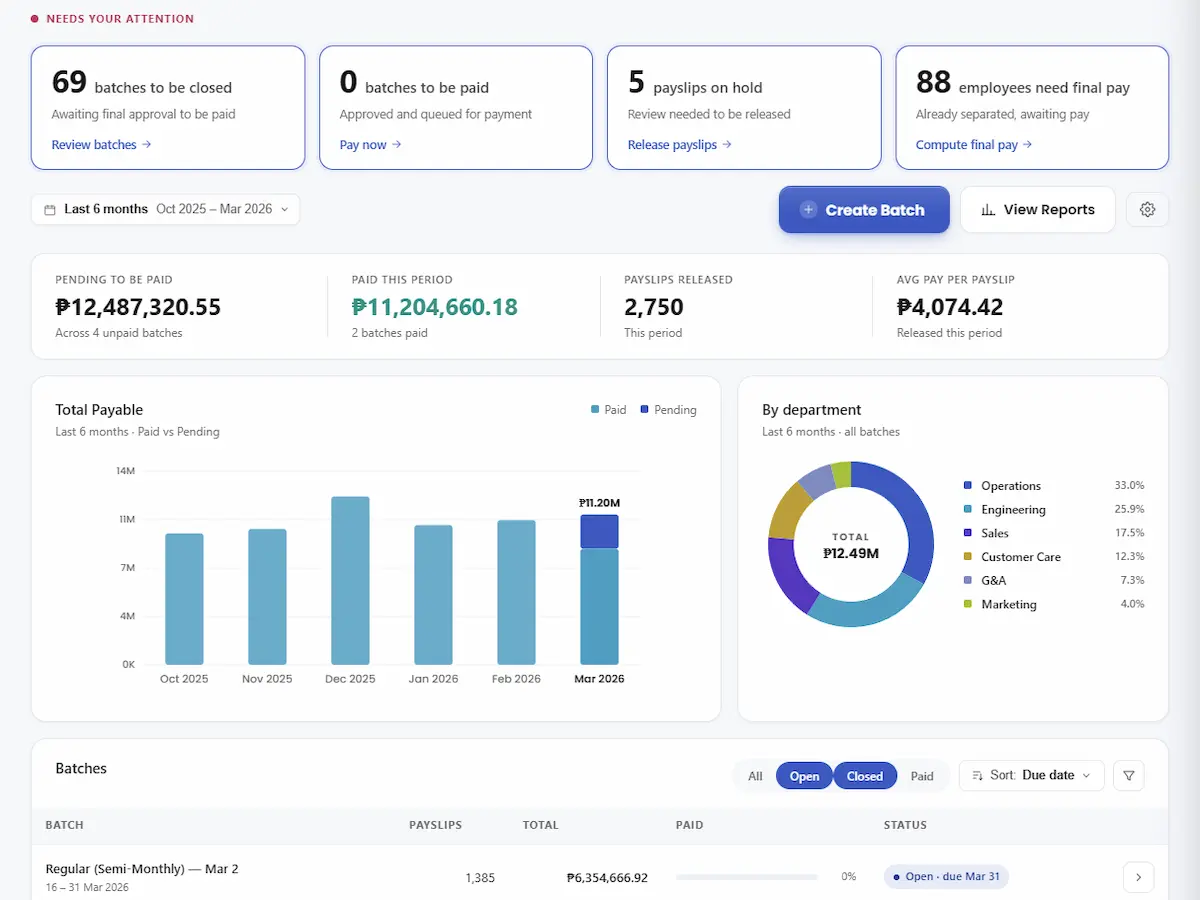Click the arrow next to Pay now
This screenshot has height=900, width=1200.
397,145
